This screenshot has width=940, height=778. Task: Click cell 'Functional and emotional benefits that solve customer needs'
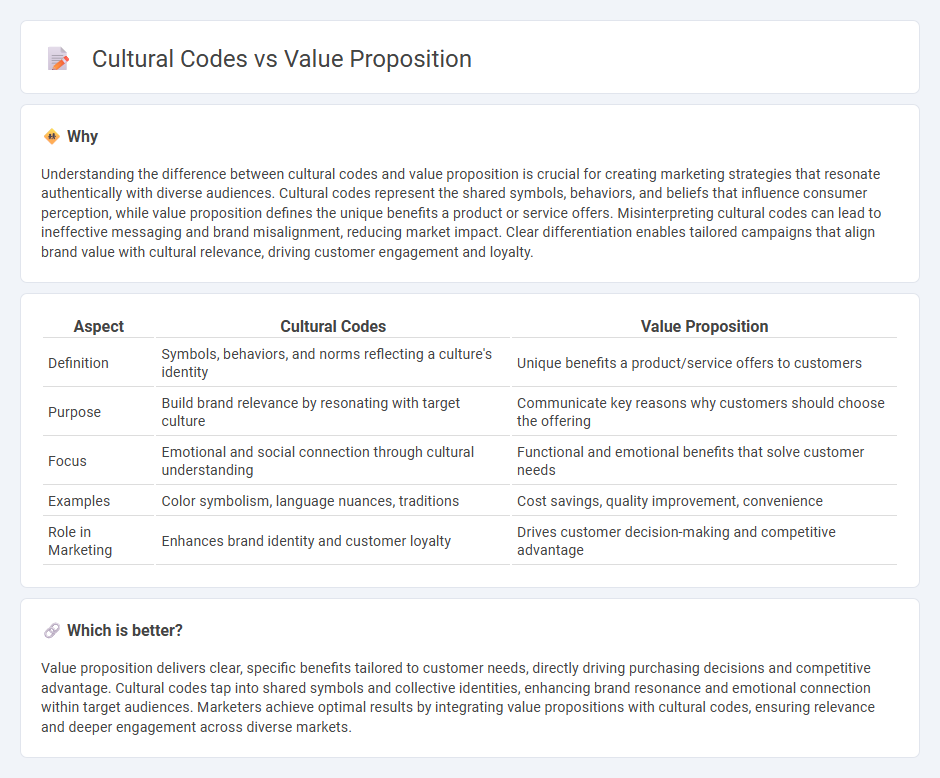pos(704,461)
